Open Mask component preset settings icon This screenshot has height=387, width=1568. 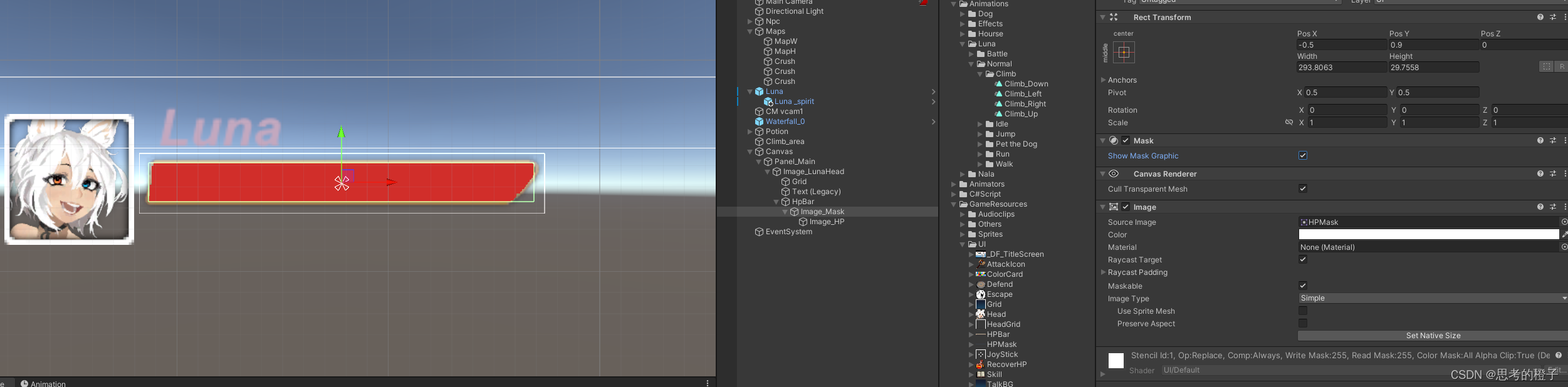coord(1553,140)
